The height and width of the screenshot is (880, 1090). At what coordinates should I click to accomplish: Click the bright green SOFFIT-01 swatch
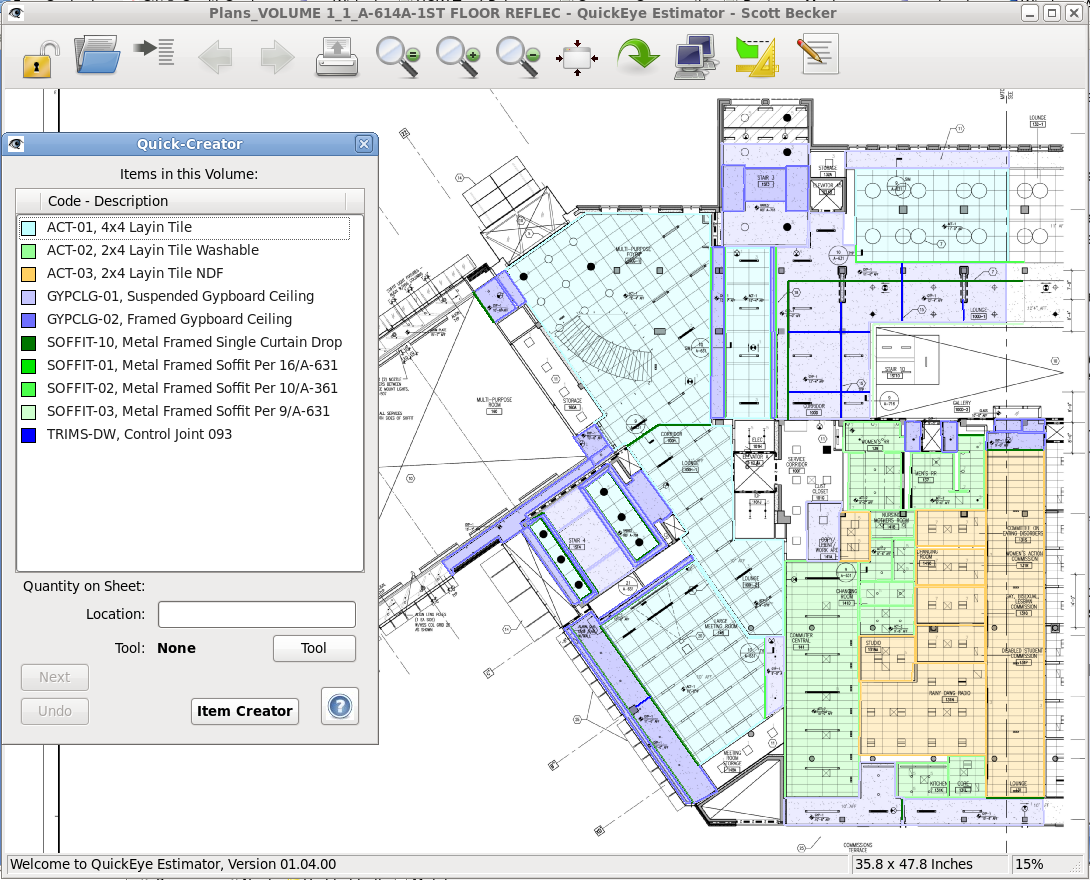(x=29, y=366)
